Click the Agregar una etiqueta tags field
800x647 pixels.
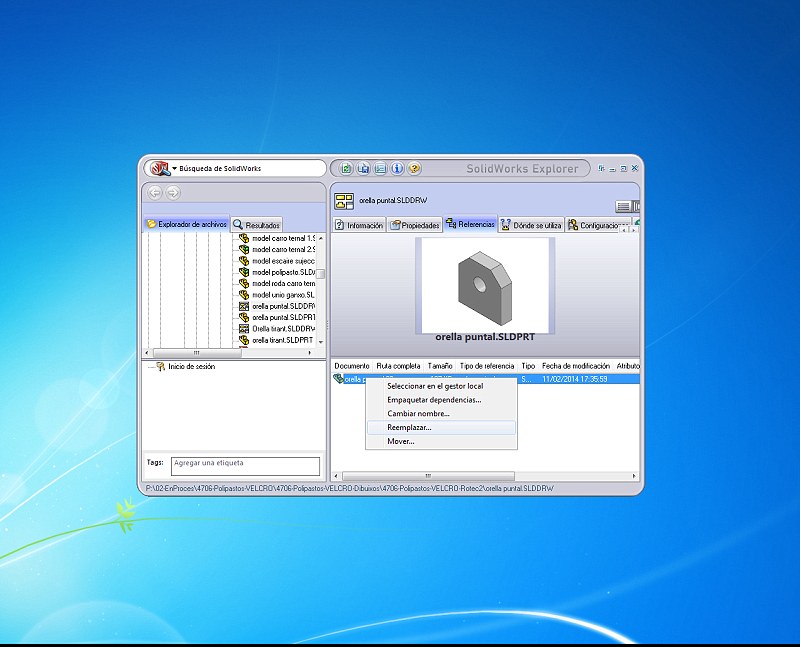(x=245, y=466)
